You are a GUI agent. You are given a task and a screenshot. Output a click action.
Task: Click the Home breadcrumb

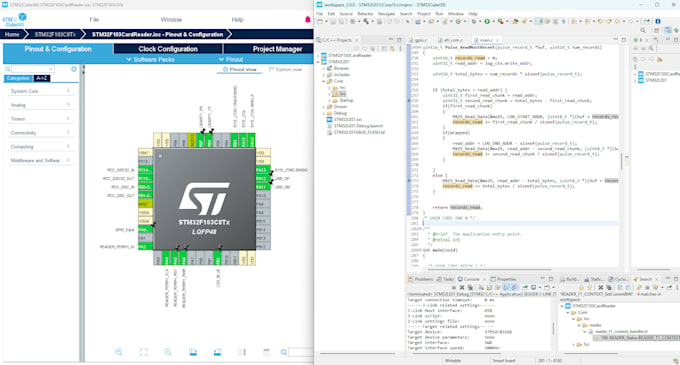12,34
